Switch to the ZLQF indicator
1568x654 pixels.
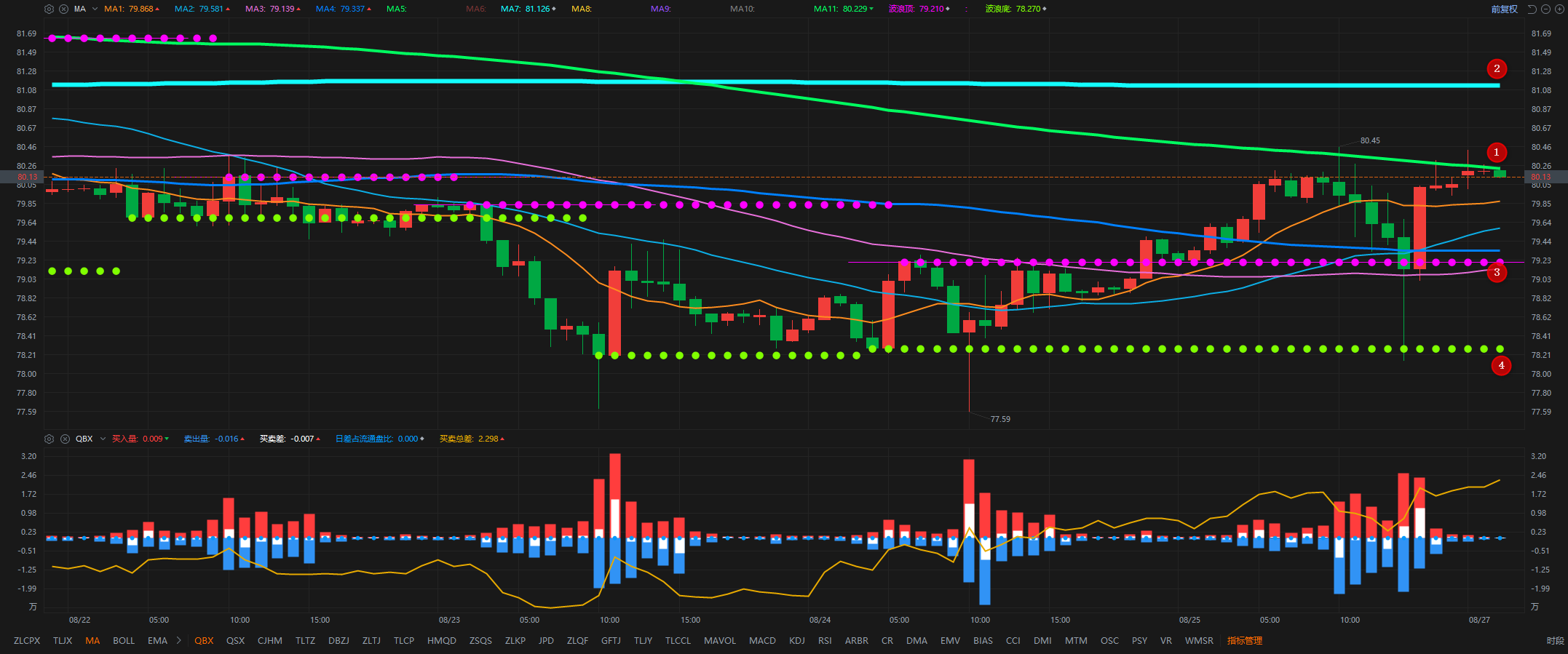pos(578,640)
